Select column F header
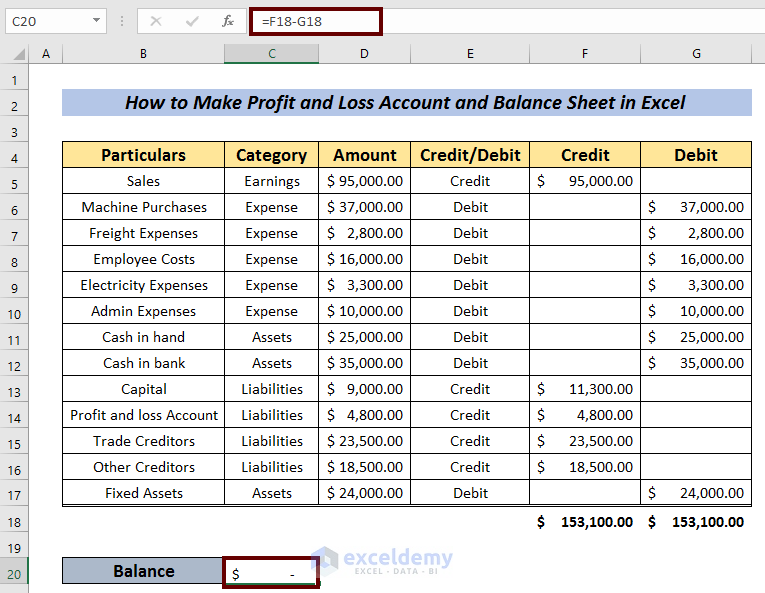The image size is (765, 593). (585, 54)
